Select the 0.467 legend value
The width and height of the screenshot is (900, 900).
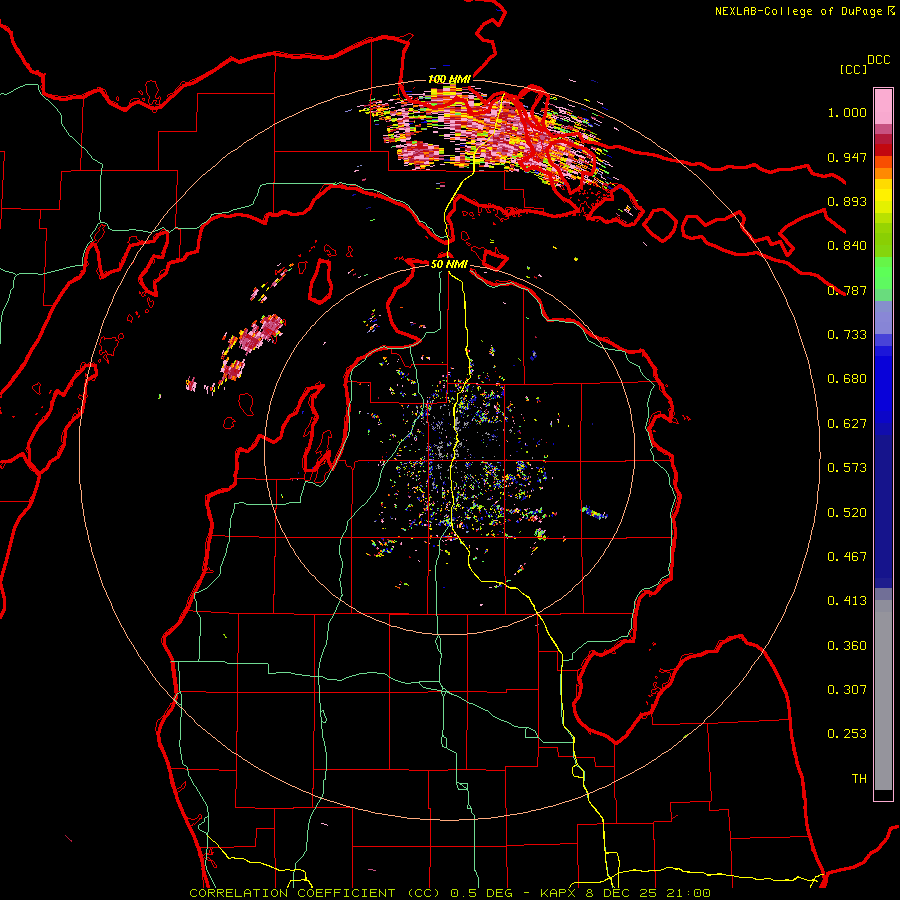[x=847, y=557]
